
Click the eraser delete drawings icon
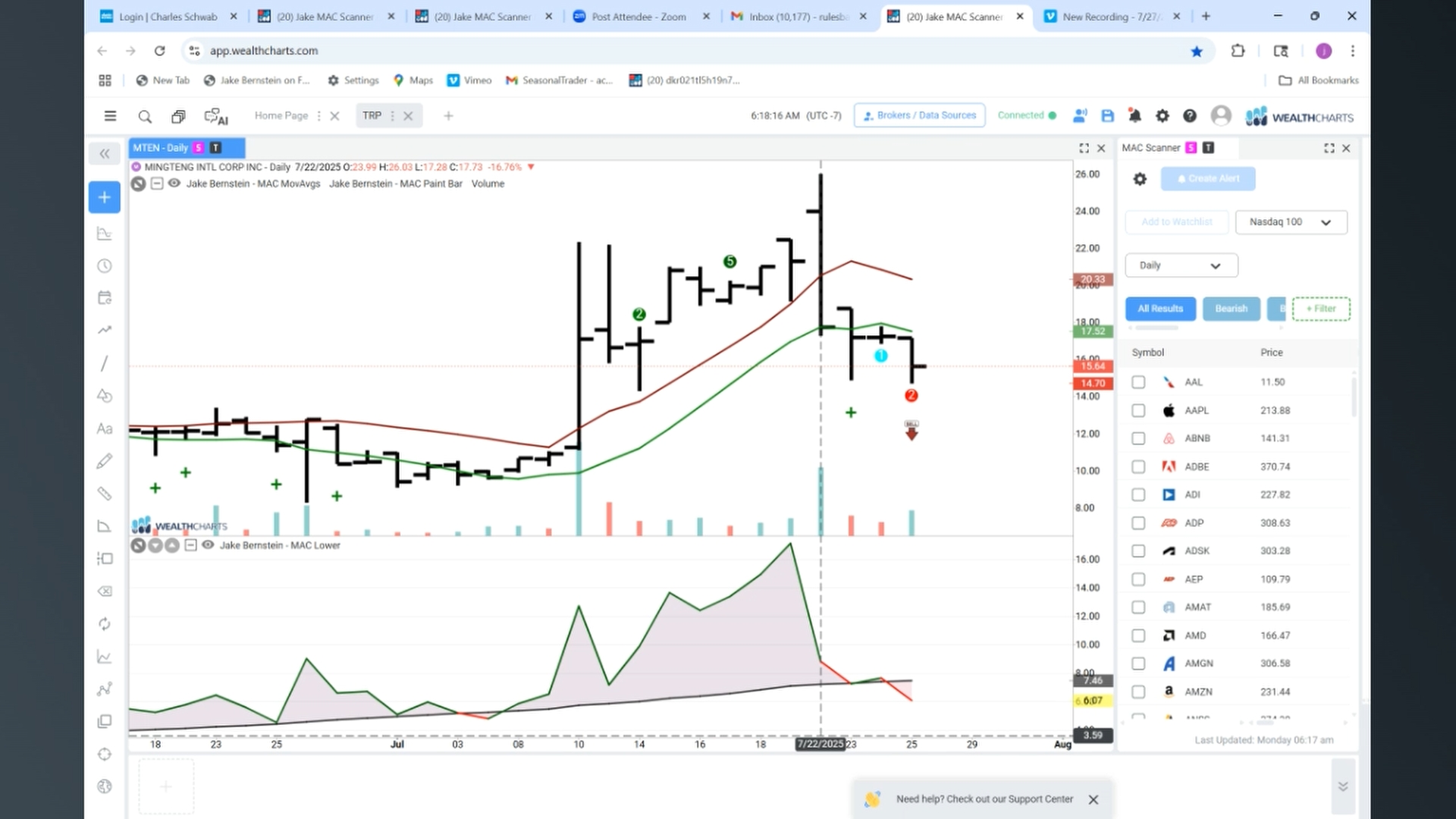(105, 591)
